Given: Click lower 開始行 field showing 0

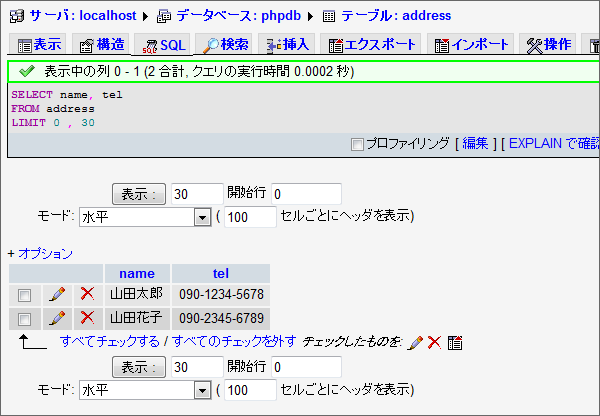Looking at the screenshot, I should [306, 367].
